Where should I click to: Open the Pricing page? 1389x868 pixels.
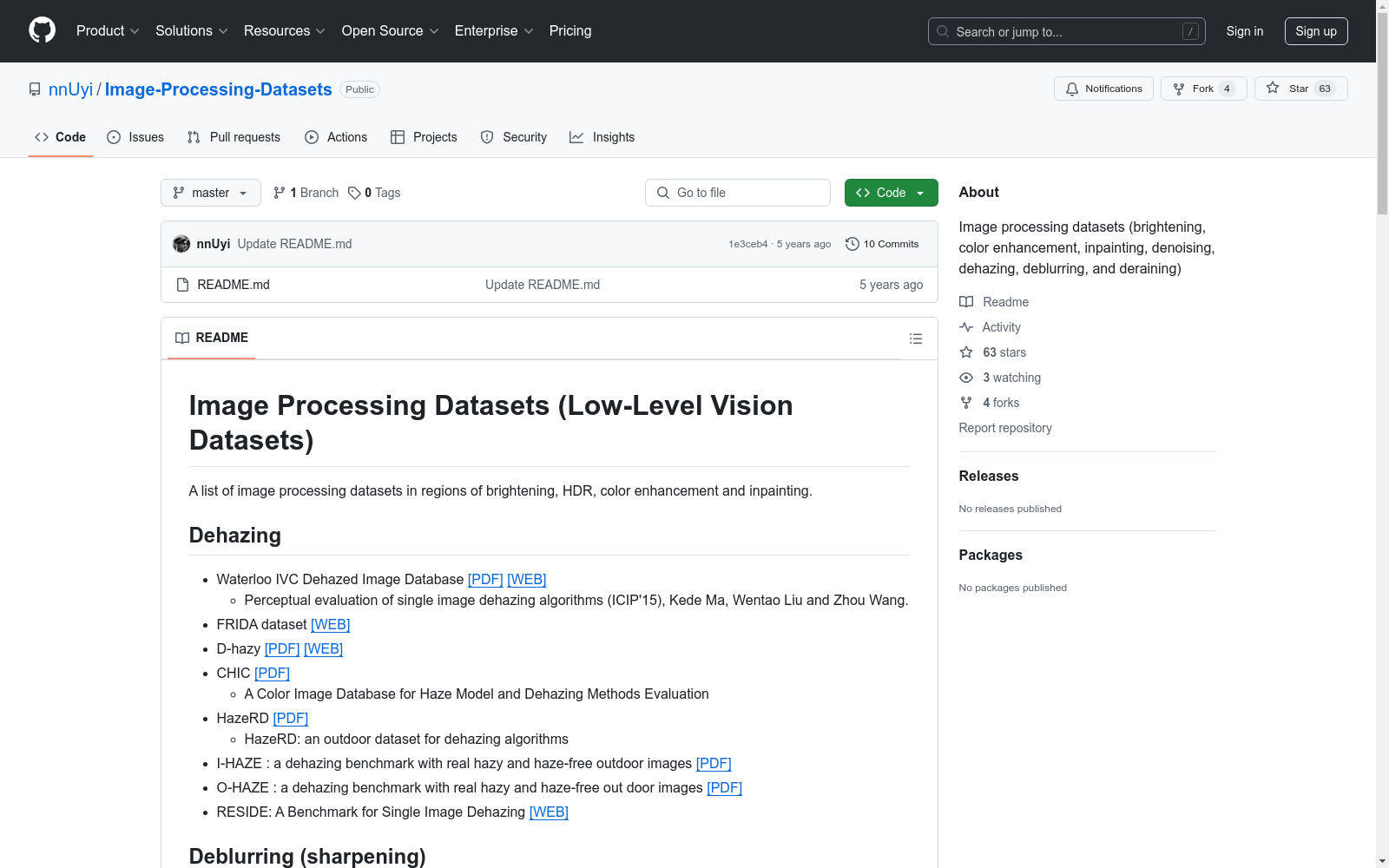click(x=570, y=30)
